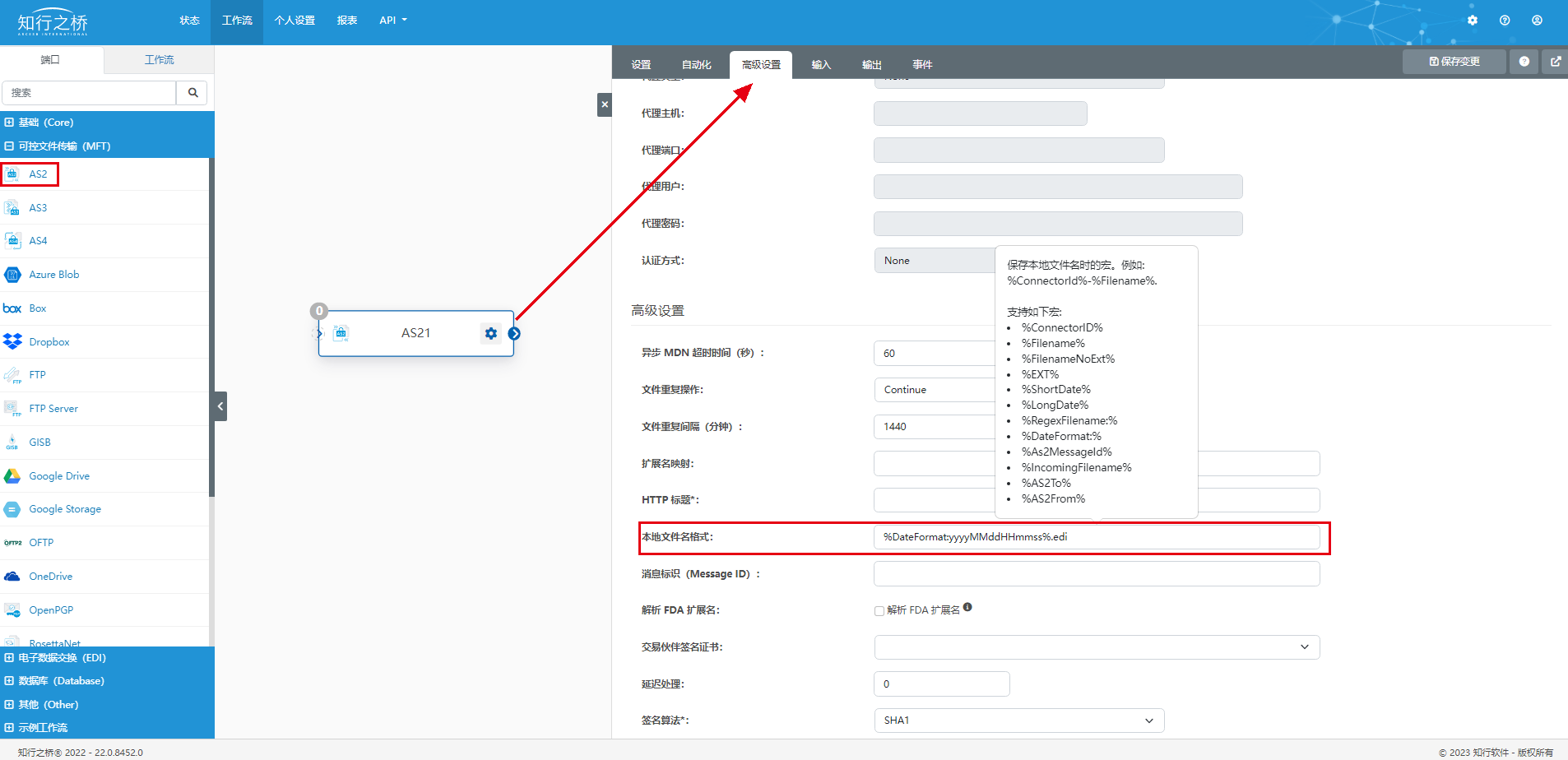
Task: Click the 文件重复间隔 field showing 1440
Action: click(935, 427)
